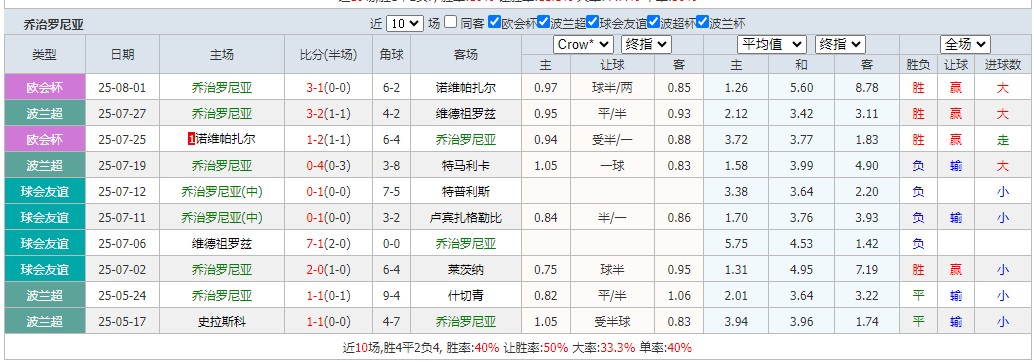1034x362 pixels.
Task: Click the 乔治罗尼亚 team title above the table
Action: coord(54,24)
